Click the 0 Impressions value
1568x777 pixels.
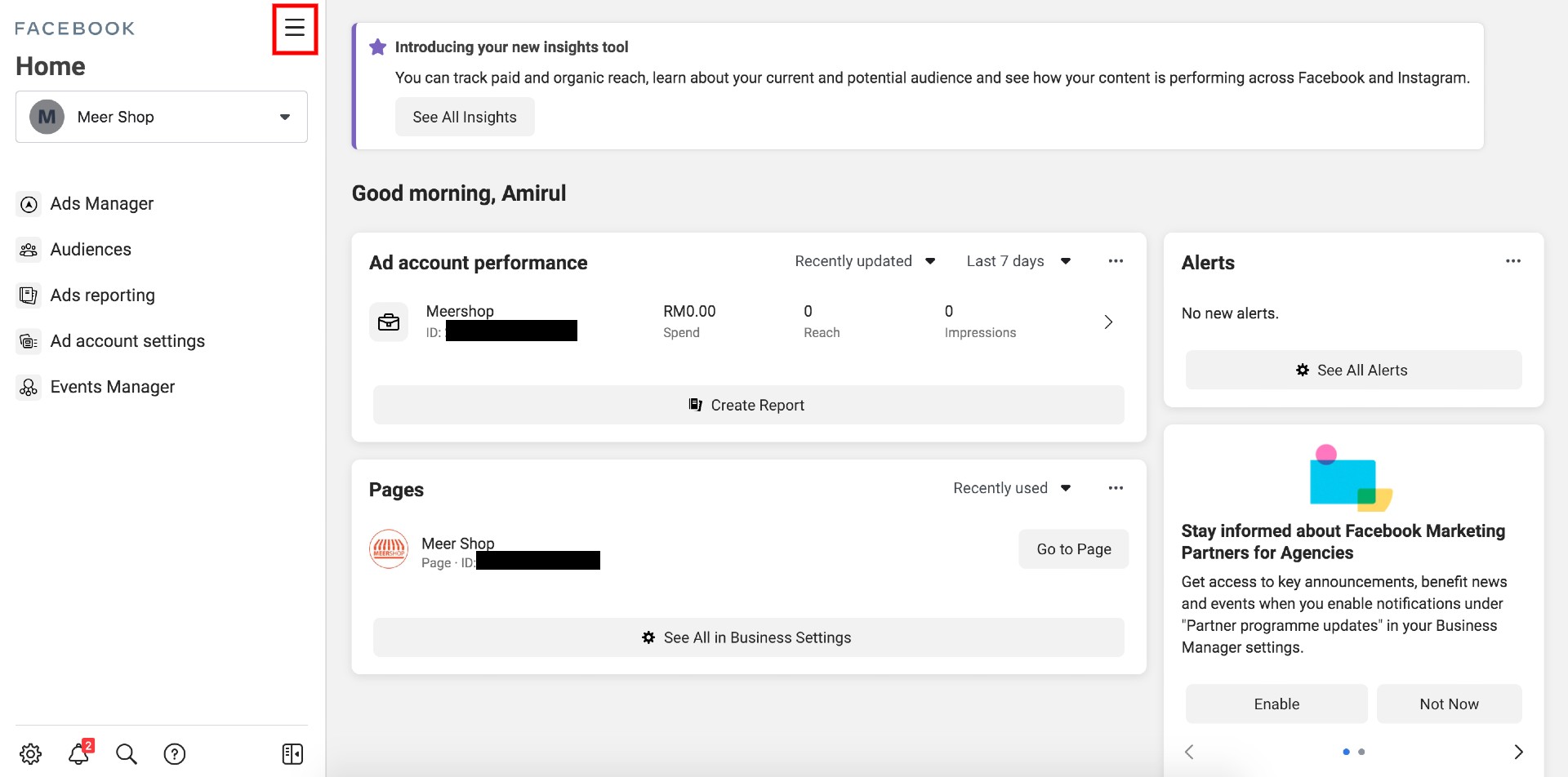tap(949, 311)
